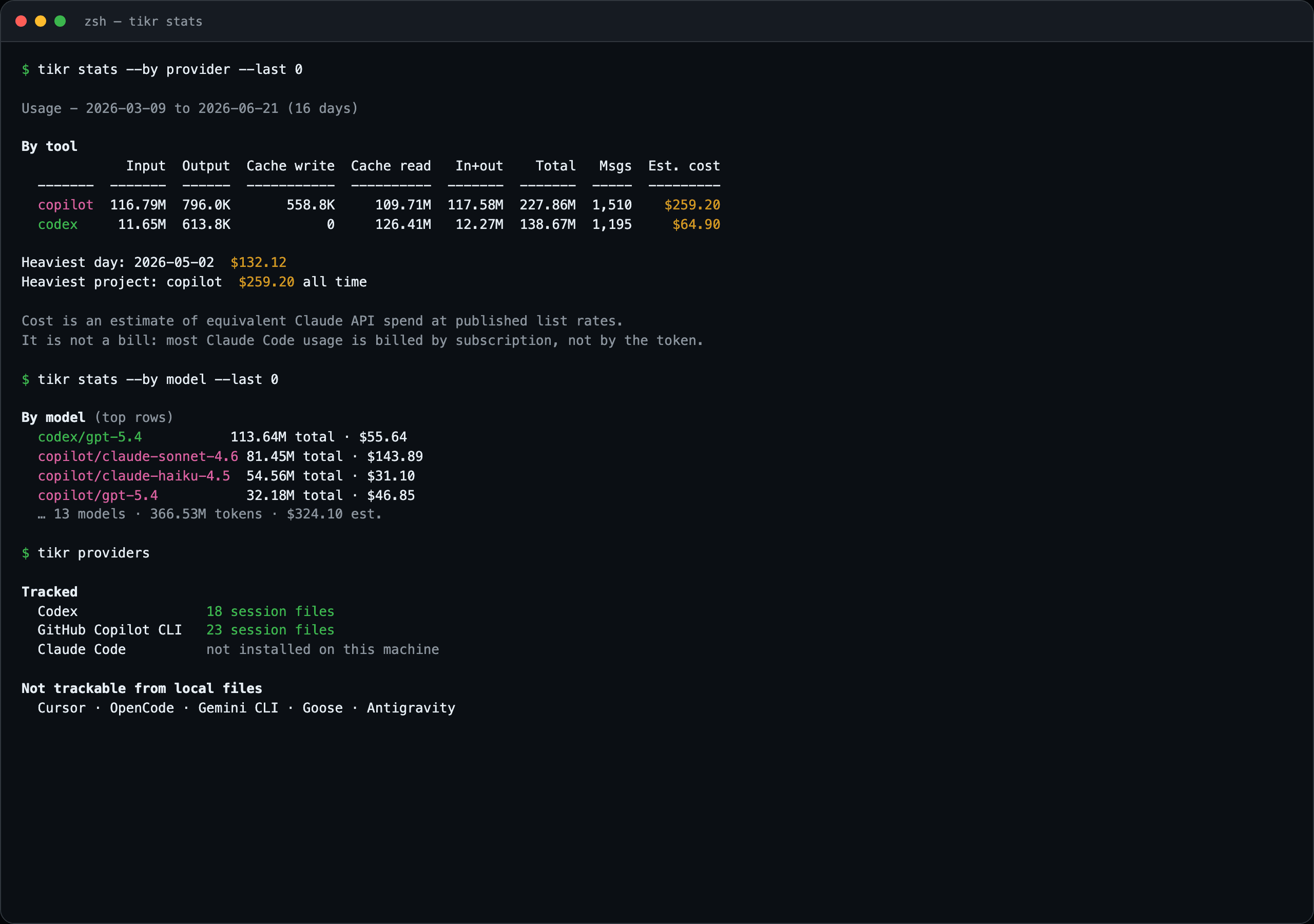Click codex input value 11.65M

point(142,224)
